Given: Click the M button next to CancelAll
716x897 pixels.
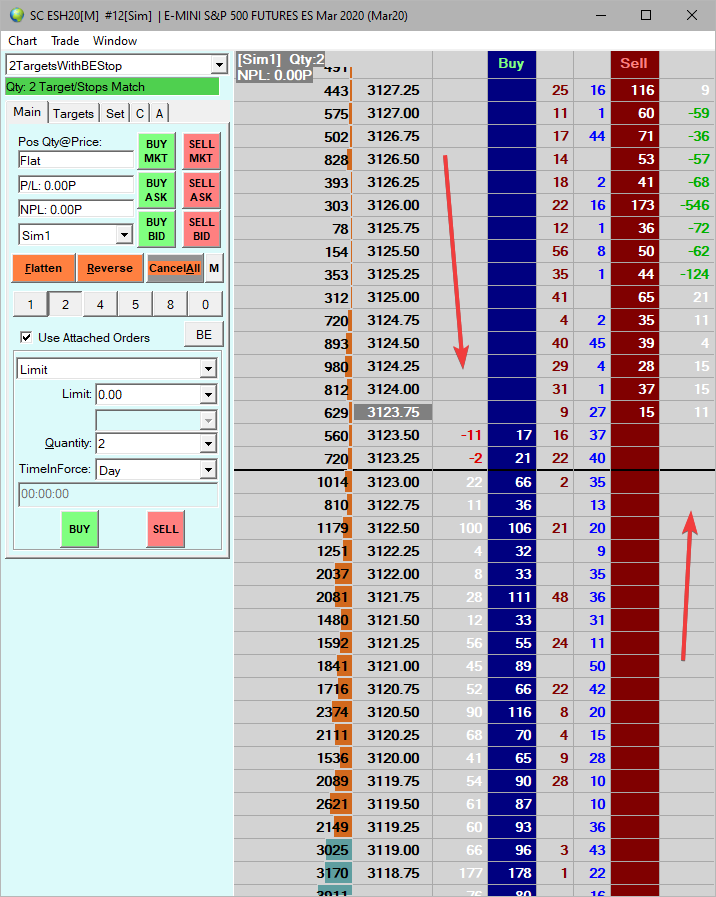Looking at the screenshot, I should [214, 268].
